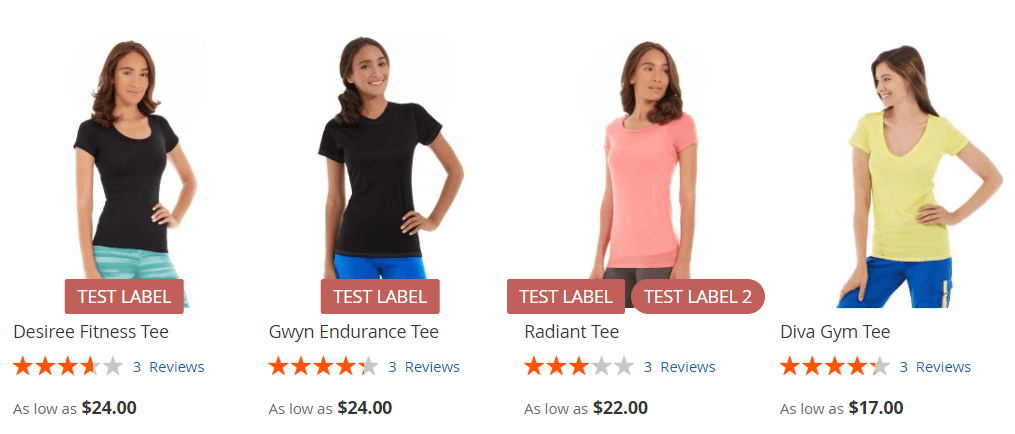Image resolution: width=1015 pixels, height=434 pixels.
Task: Click the three-star rating of Radiant Tee
Action: (x=579, y=367)
